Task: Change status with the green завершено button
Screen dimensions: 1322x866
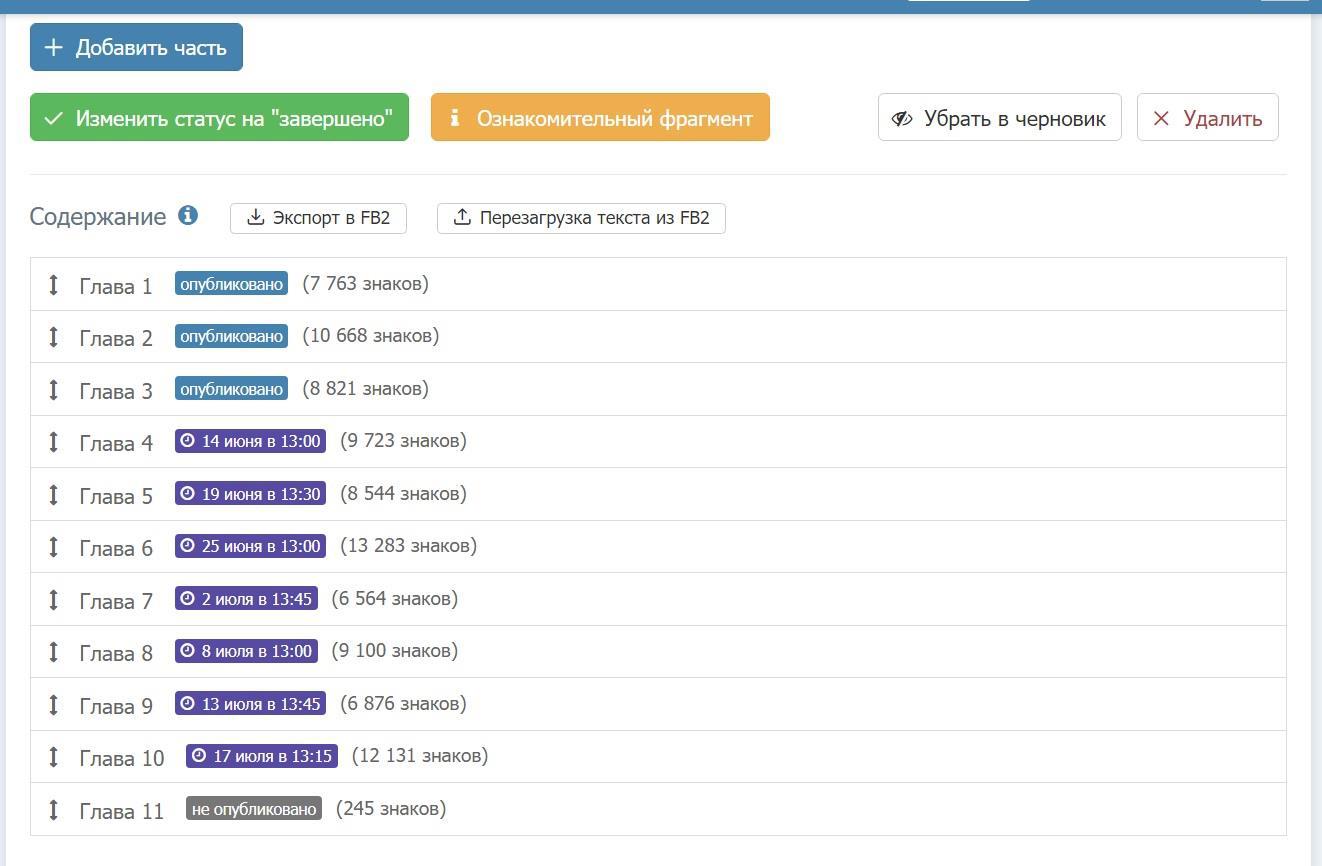Action: point(219,118)
